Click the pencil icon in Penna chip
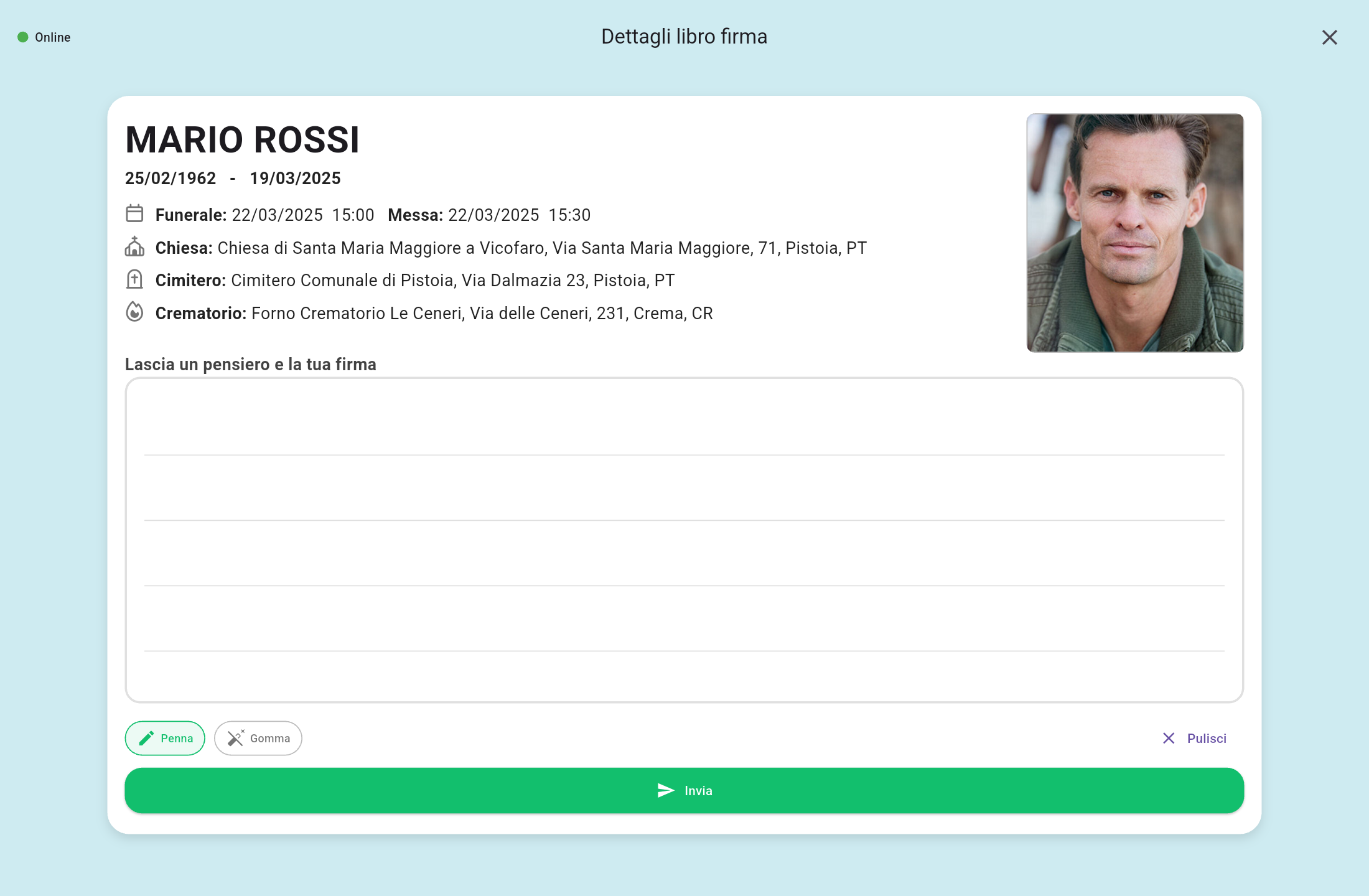 coord(146,738)
